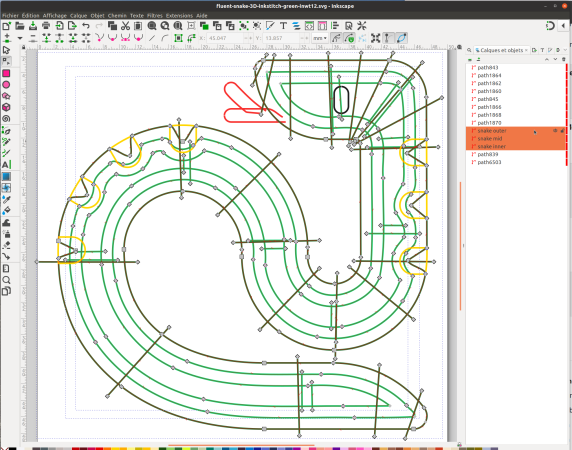572x450 pixels.
Task: Click the Cut scissors icon
Action: click(x=125, y=26)
